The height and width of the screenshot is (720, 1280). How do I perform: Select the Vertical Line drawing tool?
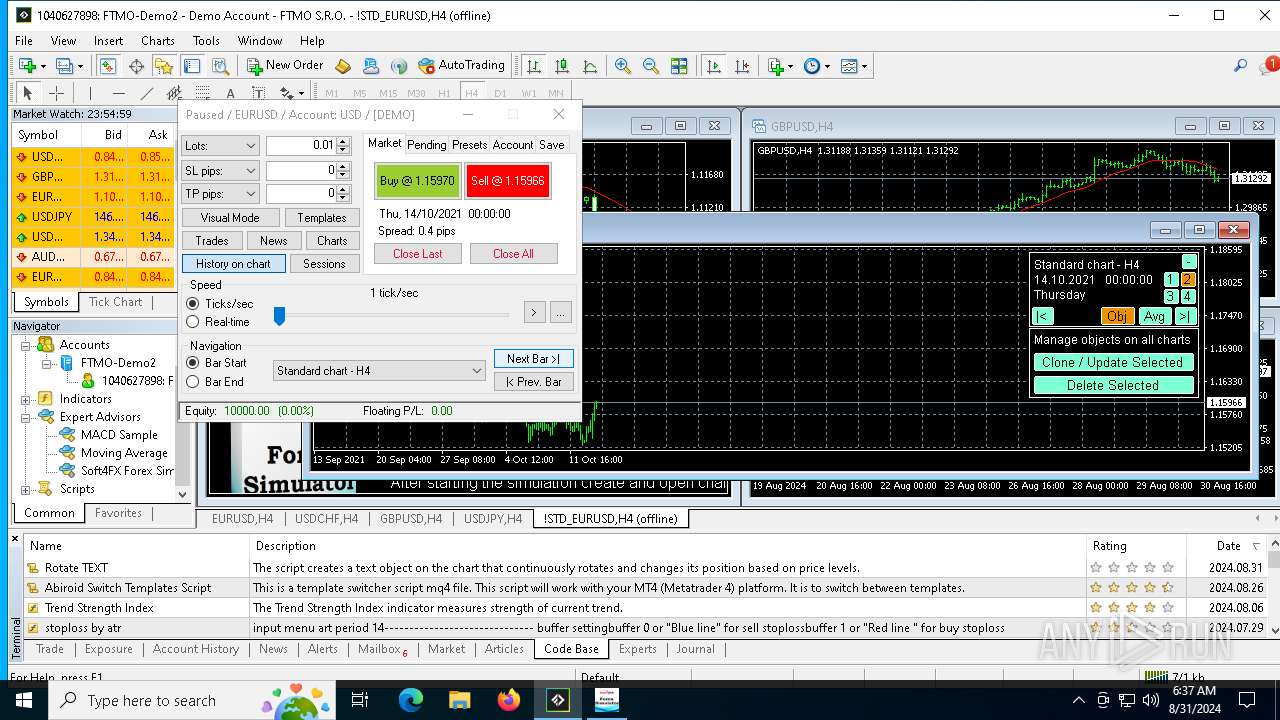coord(89,93)
